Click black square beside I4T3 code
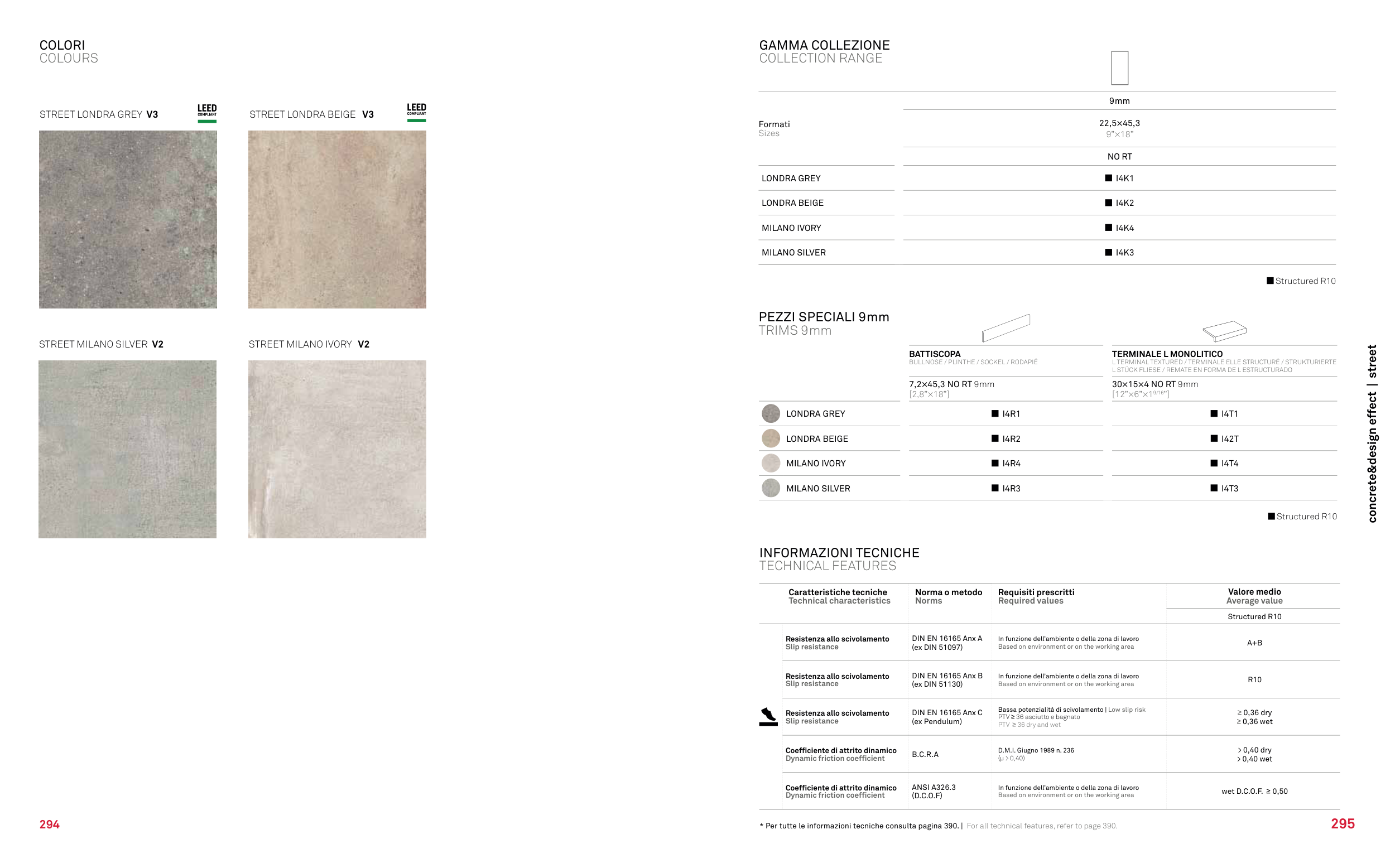This screenshot has width=1395, height=868. [1214, 488]
